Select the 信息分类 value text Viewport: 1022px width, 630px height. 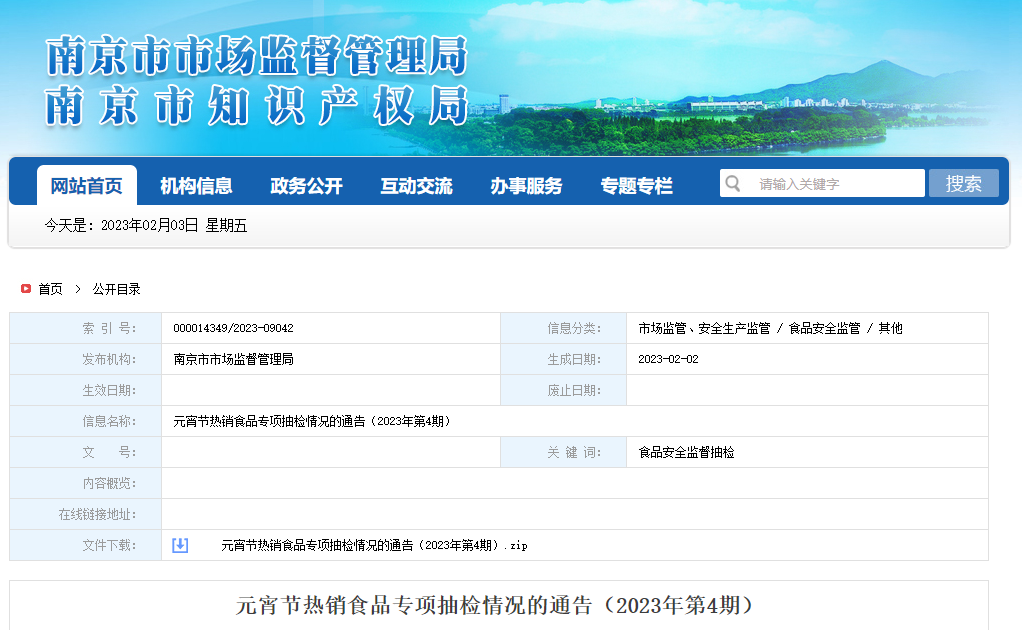coord(770,328)
